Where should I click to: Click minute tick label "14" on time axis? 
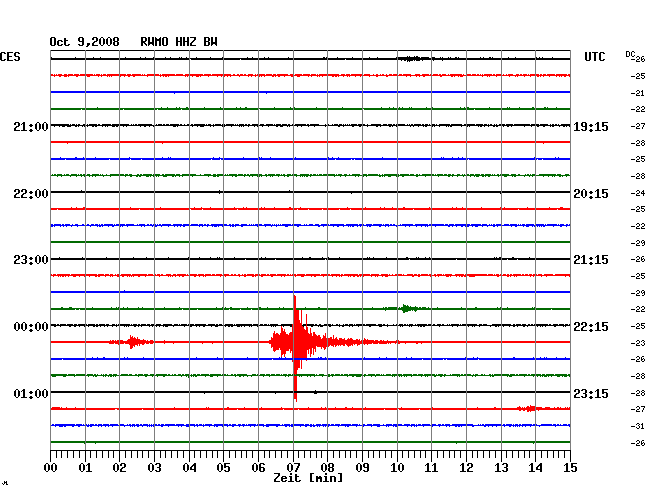(535, 467)
